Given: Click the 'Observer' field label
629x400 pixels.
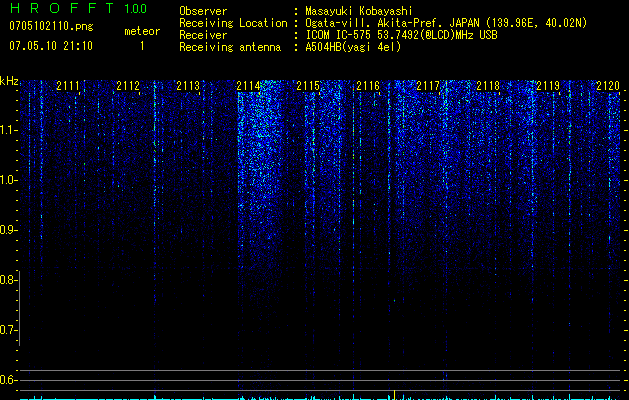Looking at the screenshot, I should pos(203,11).
